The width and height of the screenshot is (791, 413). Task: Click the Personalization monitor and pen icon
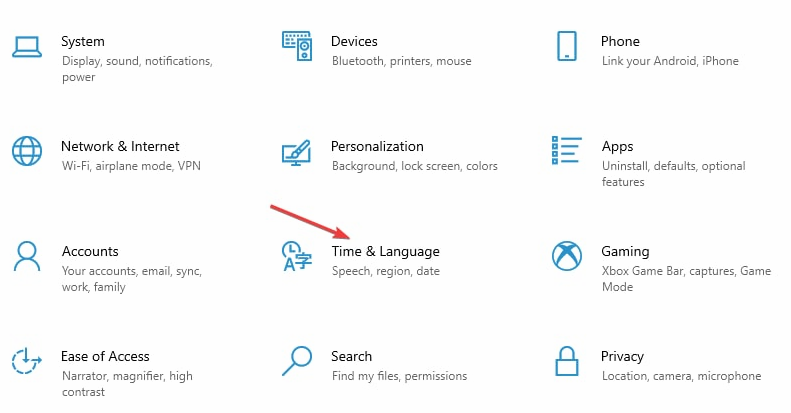[x=297, y=152]
